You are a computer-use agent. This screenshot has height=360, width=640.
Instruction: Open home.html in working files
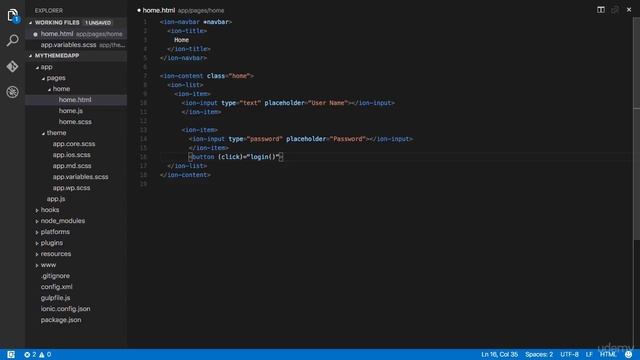tap(76, 34)
